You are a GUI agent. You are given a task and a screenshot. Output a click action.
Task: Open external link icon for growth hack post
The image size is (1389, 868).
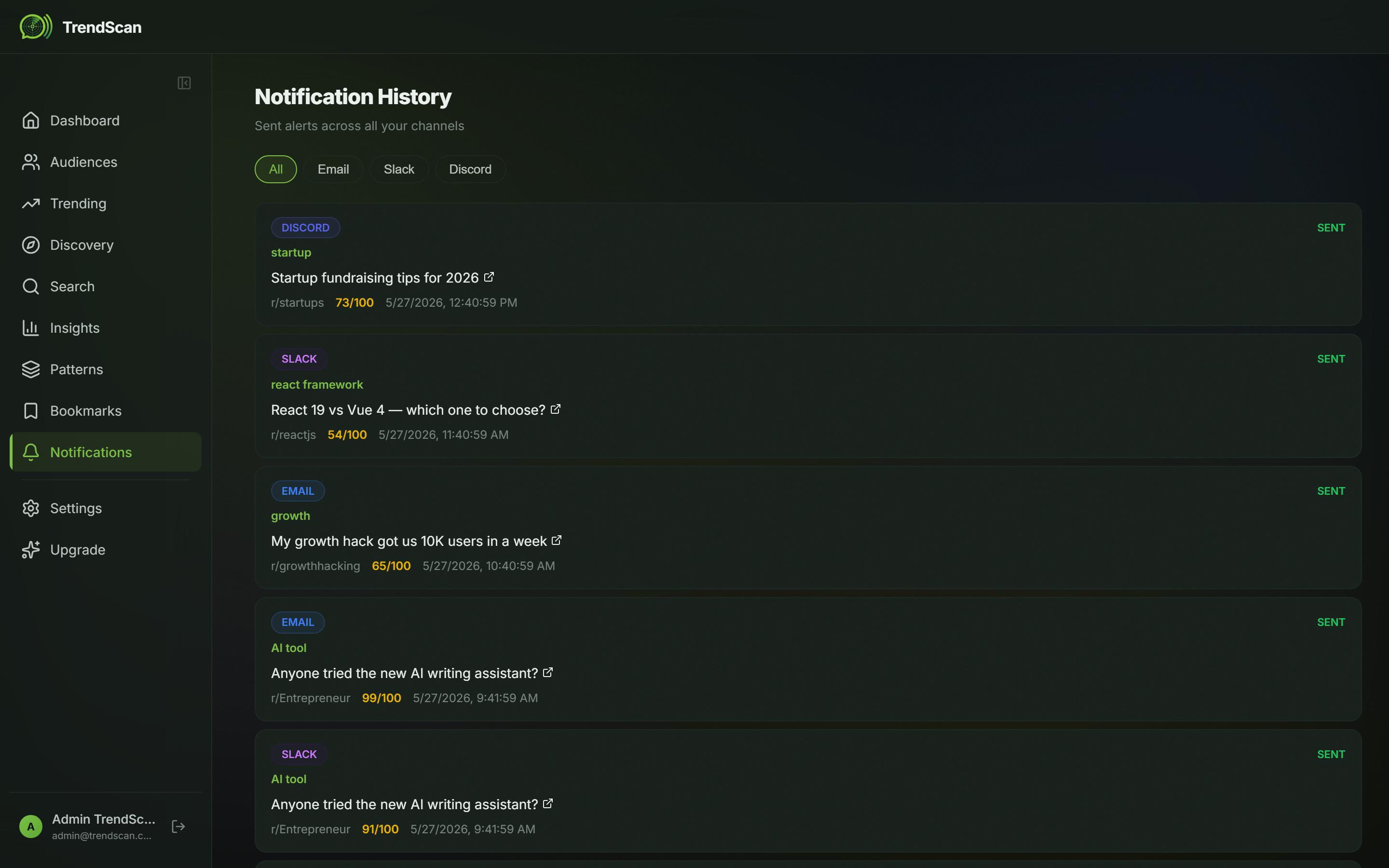[x=557, y=541]
